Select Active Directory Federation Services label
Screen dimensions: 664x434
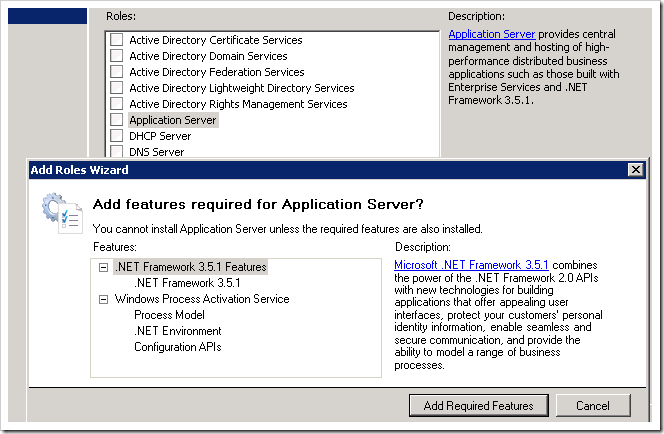point(217,72)
